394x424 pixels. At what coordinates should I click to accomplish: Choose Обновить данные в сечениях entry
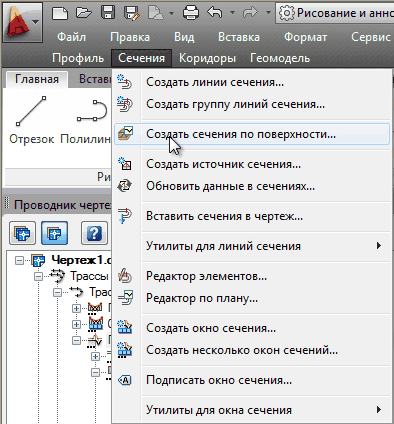252,186
